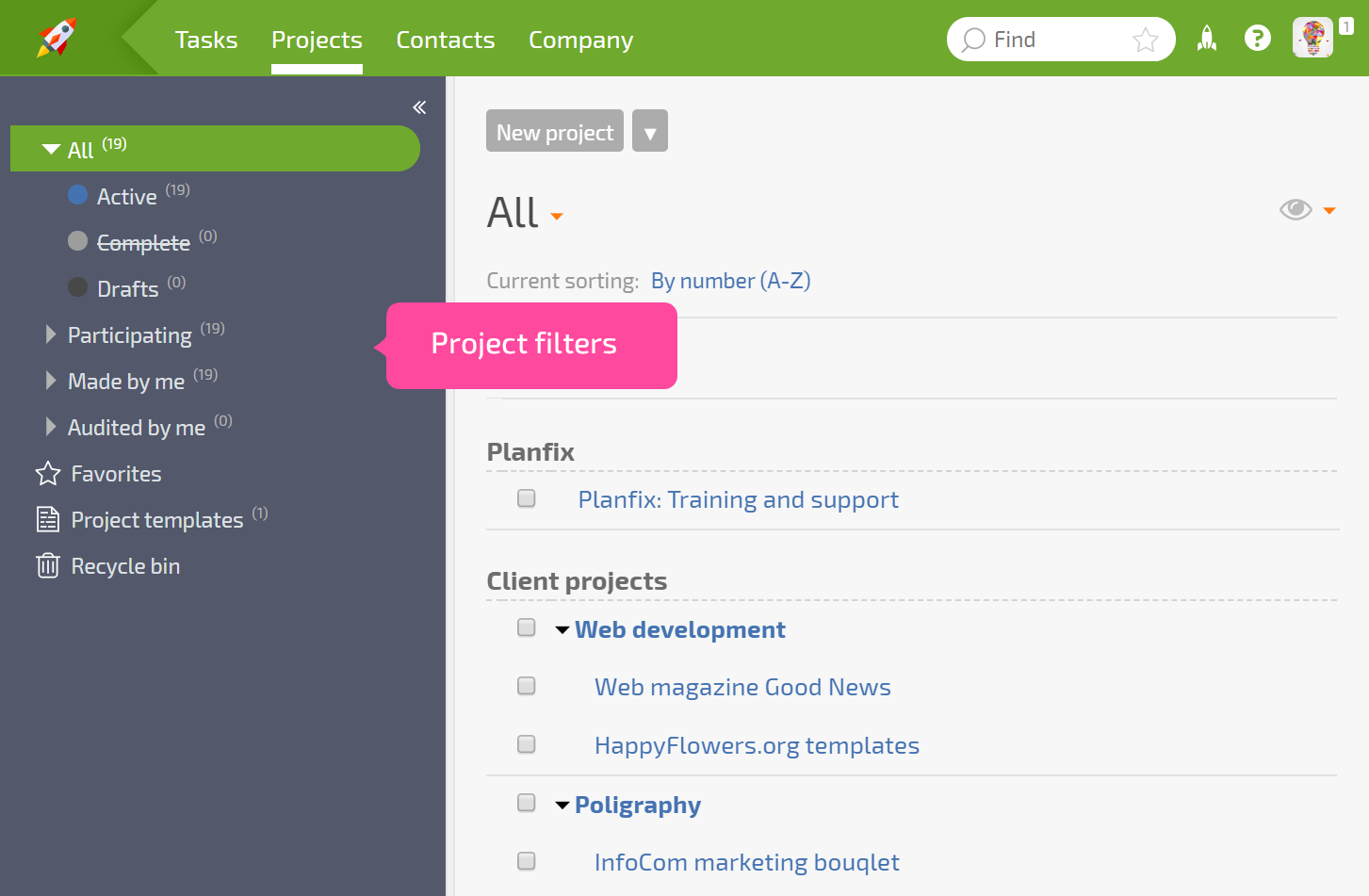Open the Contacts tab

pyautogui.click(x=446, y=40)
